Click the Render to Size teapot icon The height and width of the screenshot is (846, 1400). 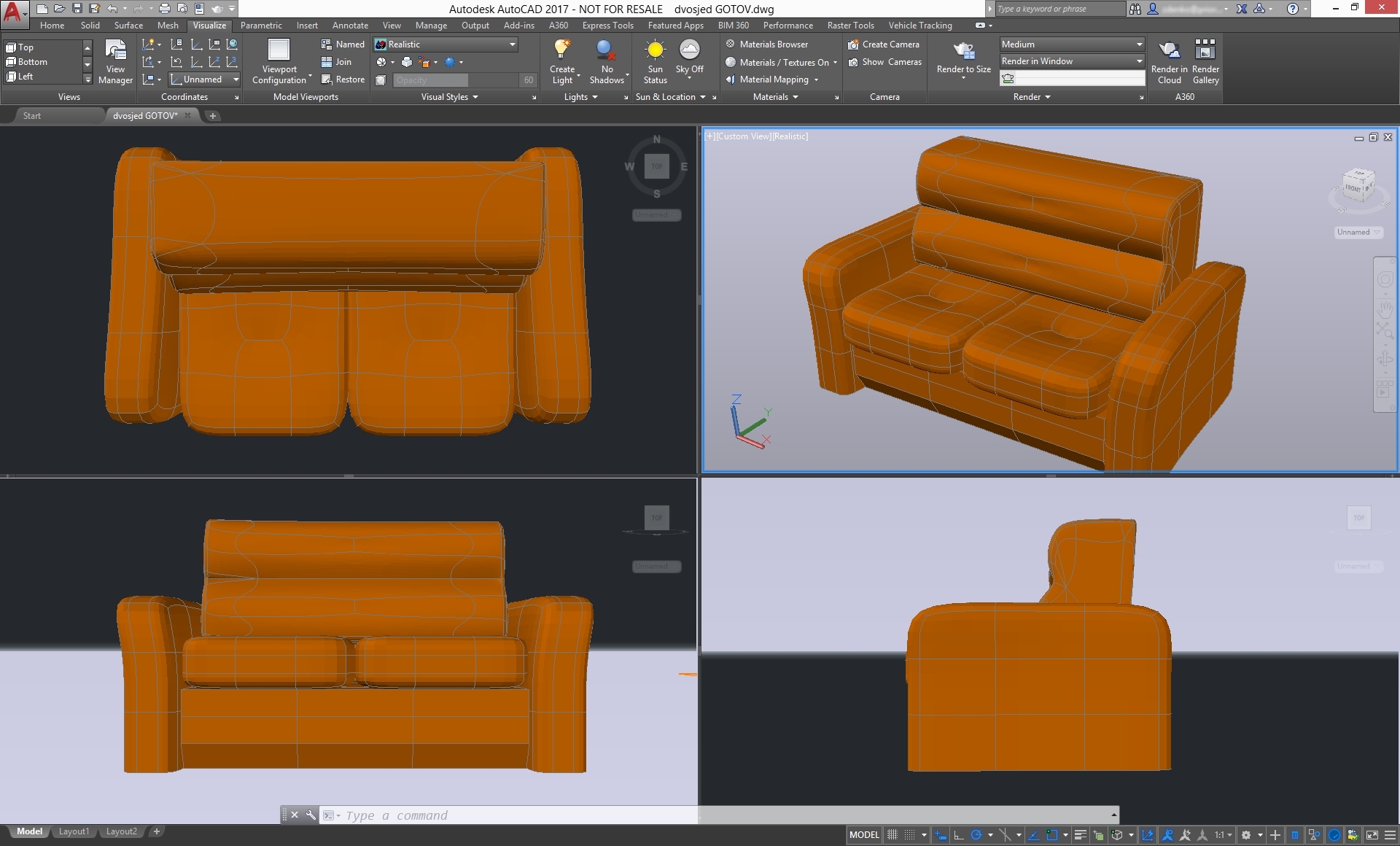(x=963, y=50)
